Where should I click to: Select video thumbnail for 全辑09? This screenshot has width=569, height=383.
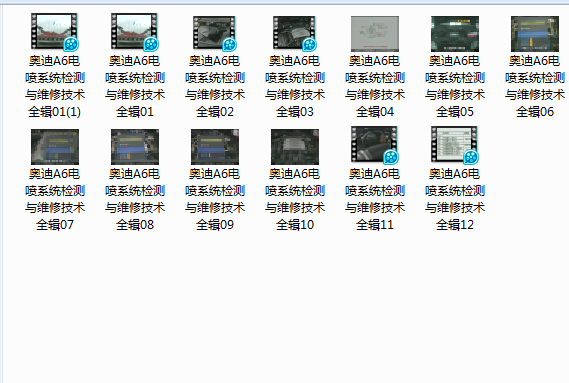[215, 147]
